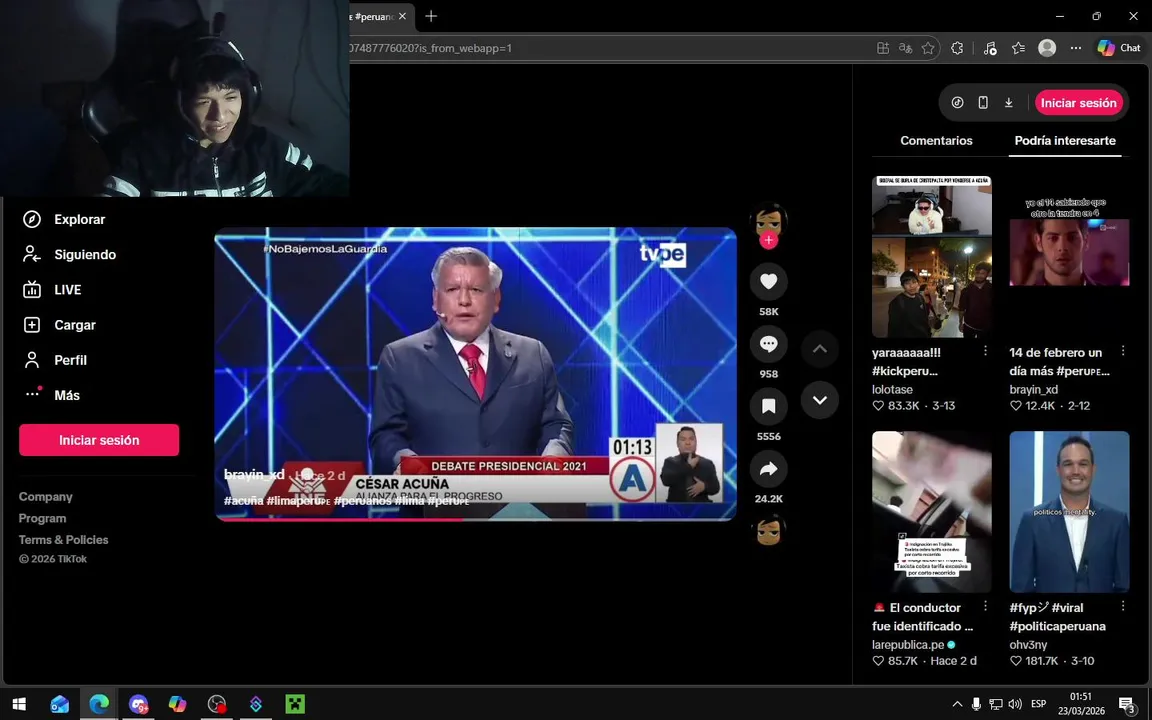Open the yaraaaaaa!!! #kickperu video thumbnail
Viewport: 1152px width, 720px height.
(x=932, y=256)
